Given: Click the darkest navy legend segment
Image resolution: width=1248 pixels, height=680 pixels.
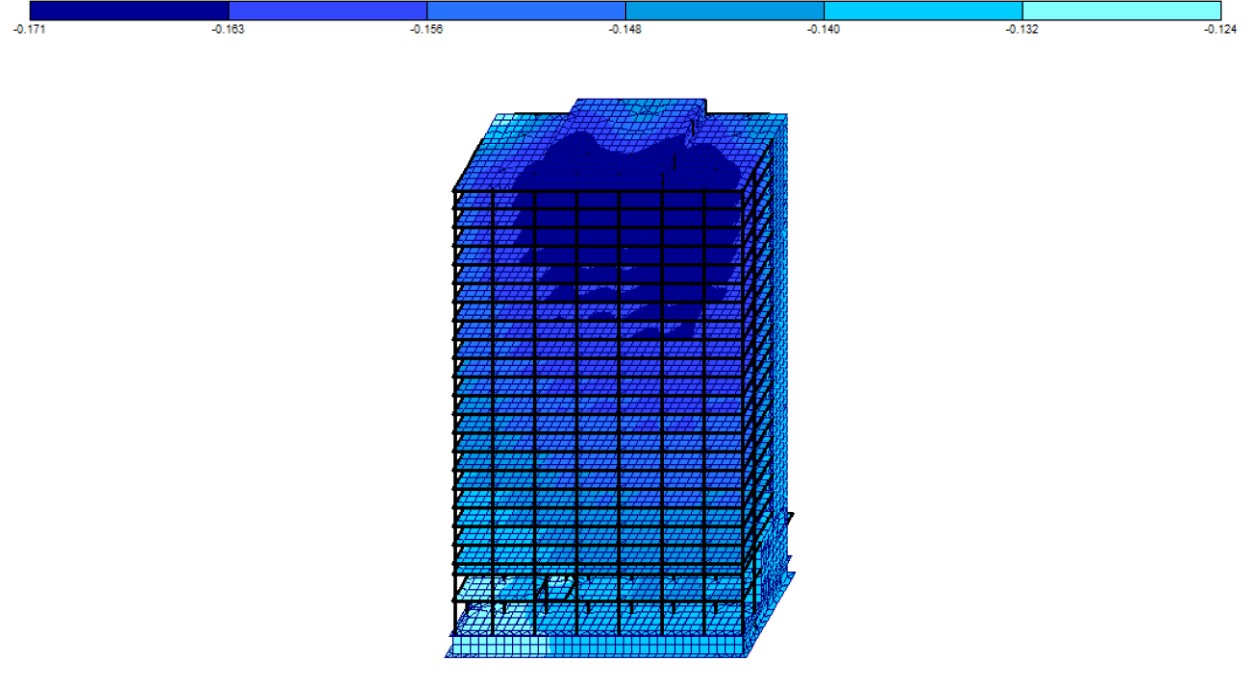Looking at the screenshot, I should pyautogui.click(x=129, y=10).
